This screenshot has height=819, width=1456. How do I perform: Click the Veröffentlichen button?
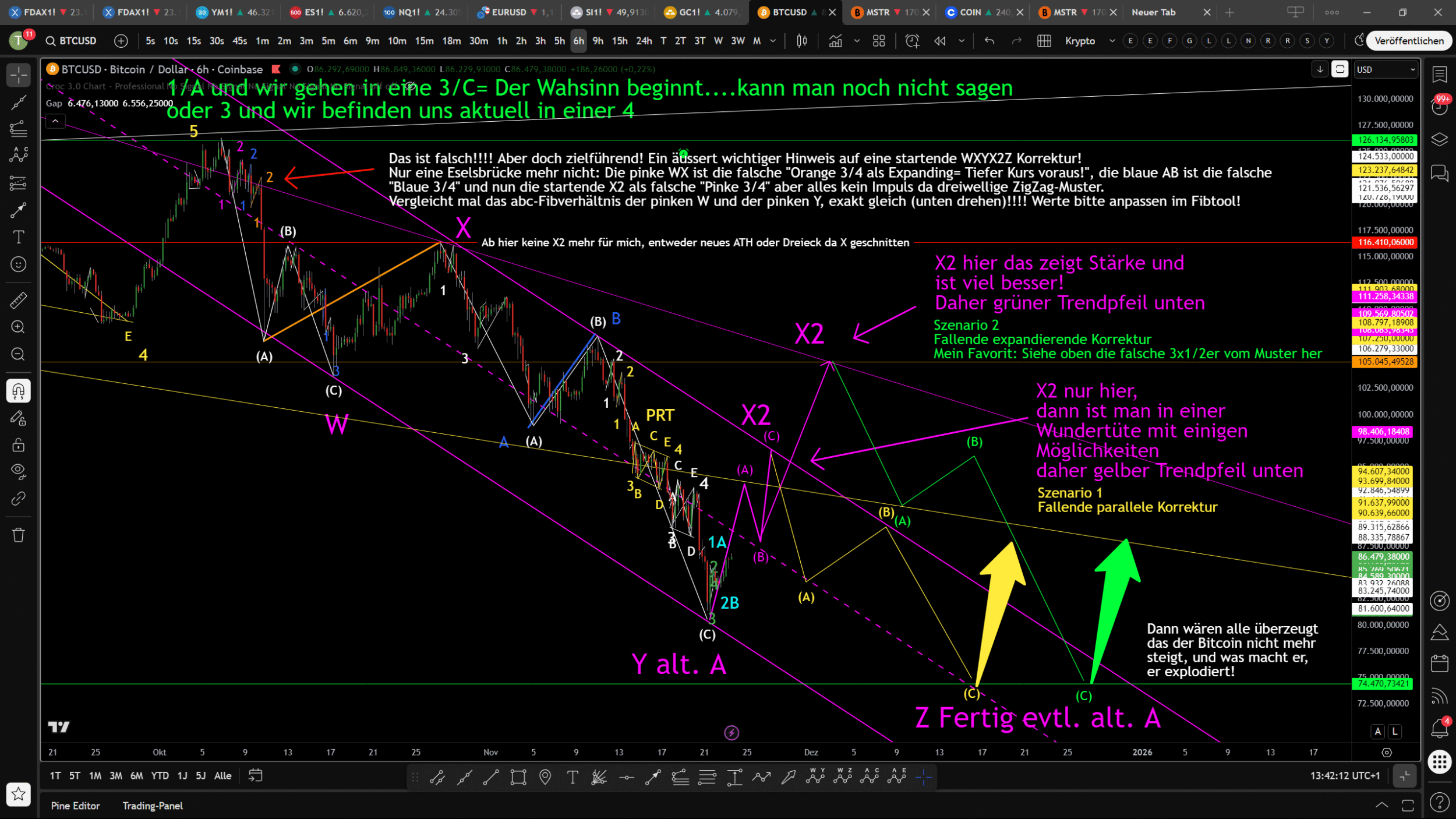click(1408, 41)
